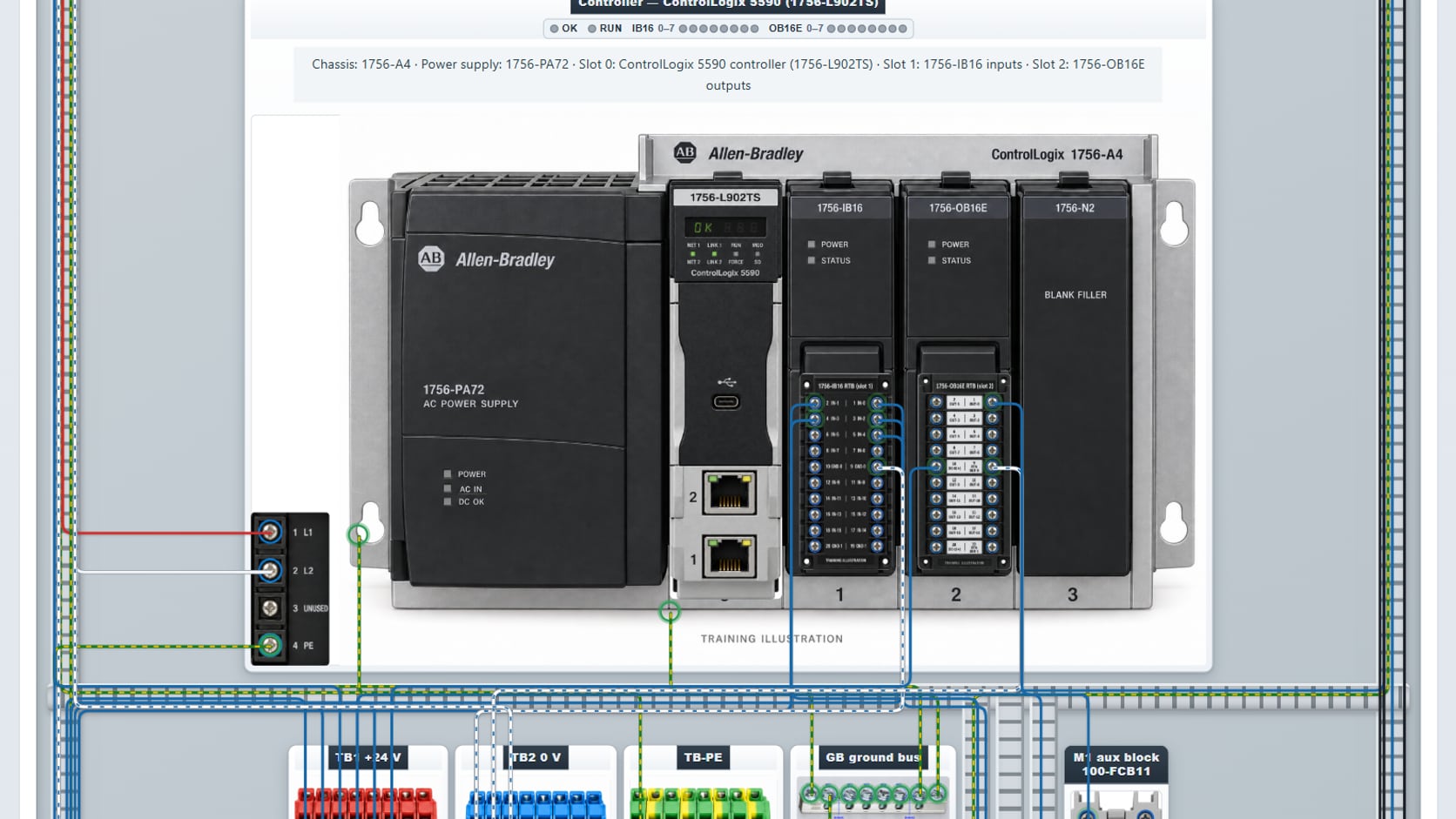Click the UNUSED terminal 3 screw
The width and height of the screenshot is (1456, 819).
pos(270,608)
